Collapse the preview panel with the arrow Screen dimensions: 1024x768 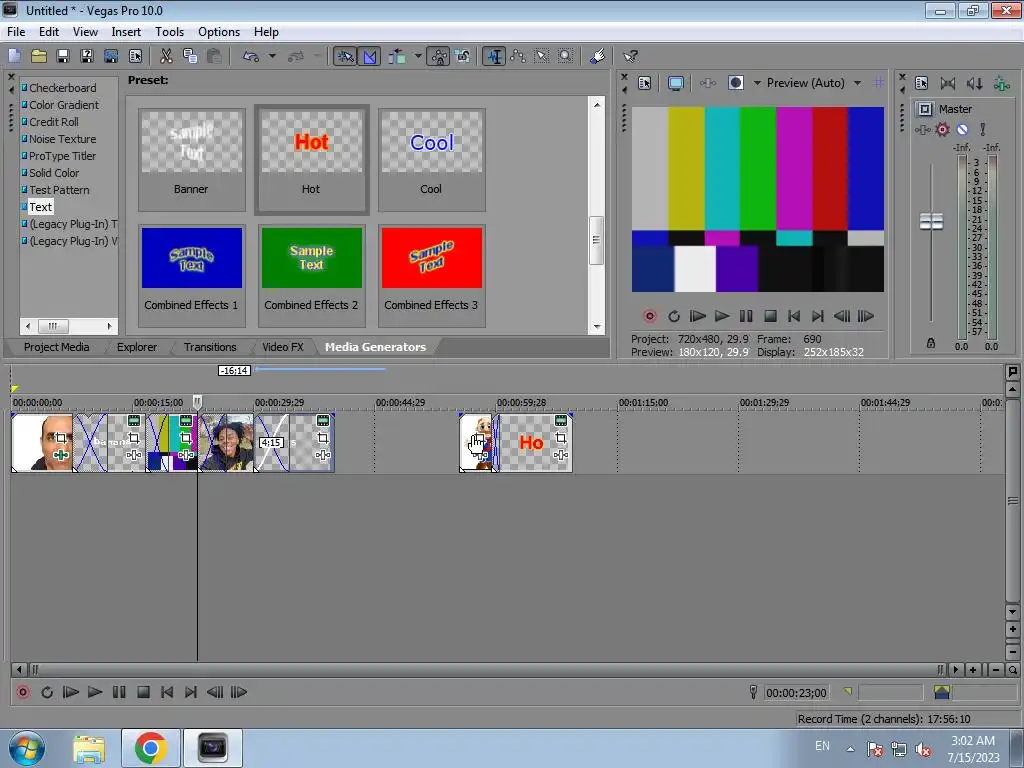tap(624, 90)
